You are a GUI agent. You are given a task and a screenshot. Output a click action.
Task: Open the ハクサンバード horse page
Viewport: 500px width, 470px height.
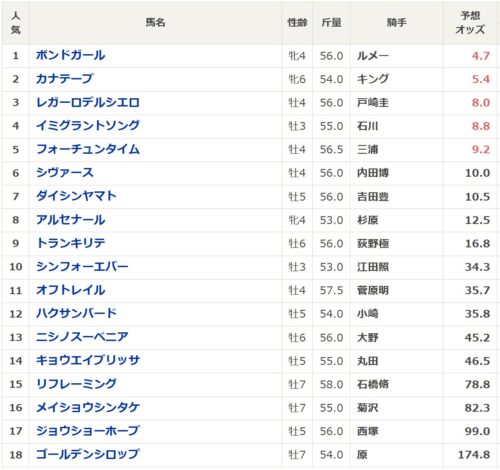[x=76, y=313]
